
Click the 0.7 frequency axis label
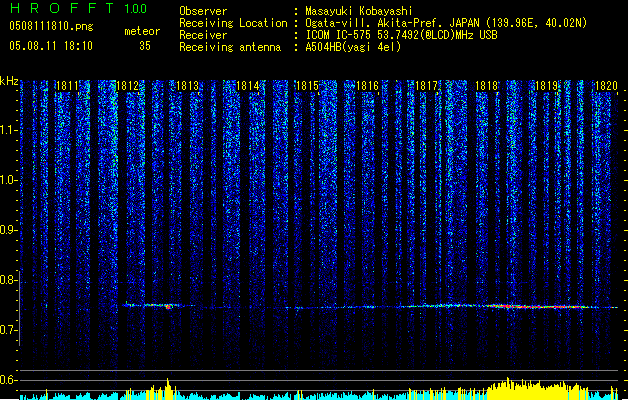(x=8, y=330)
